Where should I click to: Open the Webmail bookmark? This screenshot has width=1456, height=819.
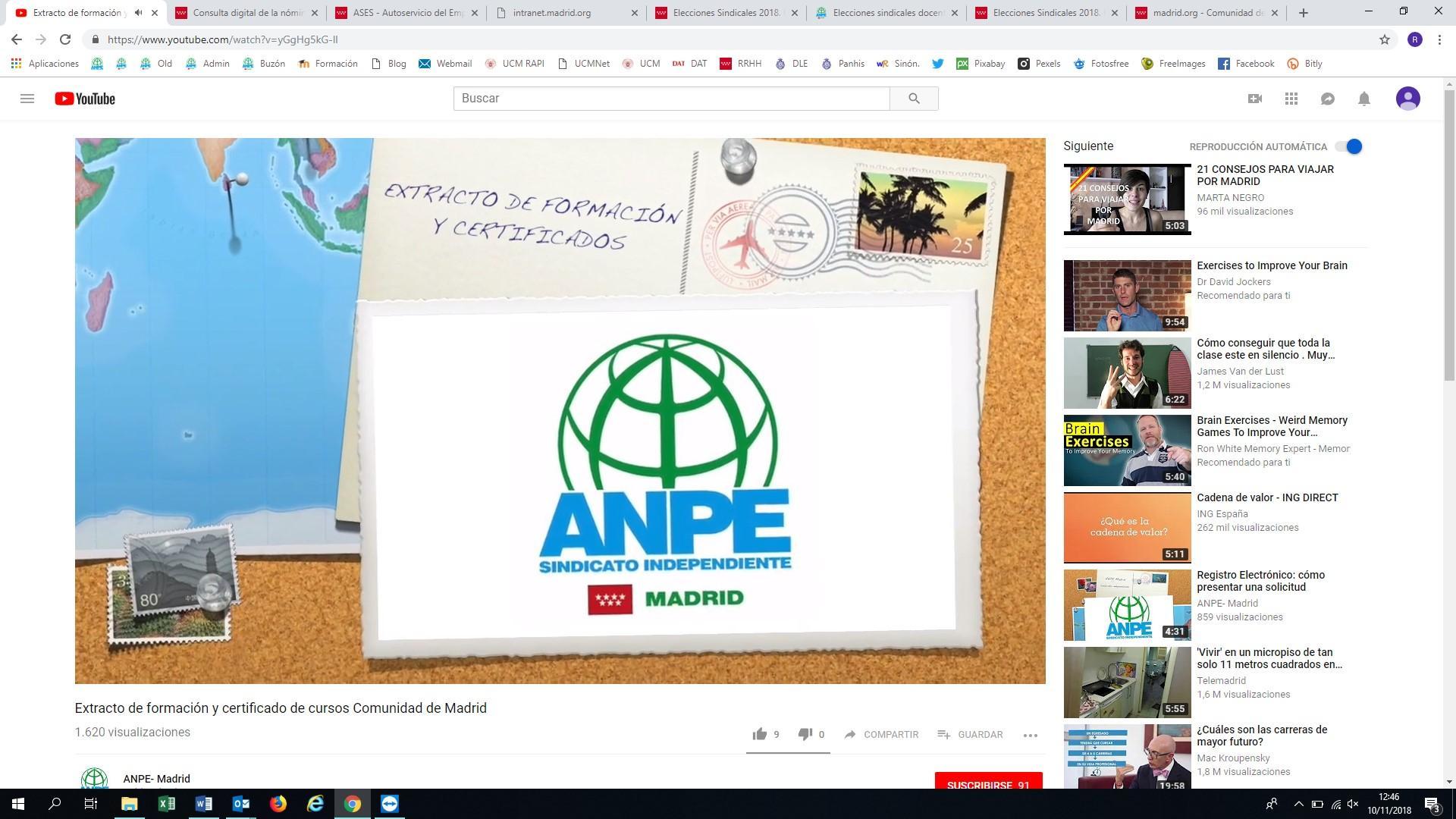pos(445,64)
